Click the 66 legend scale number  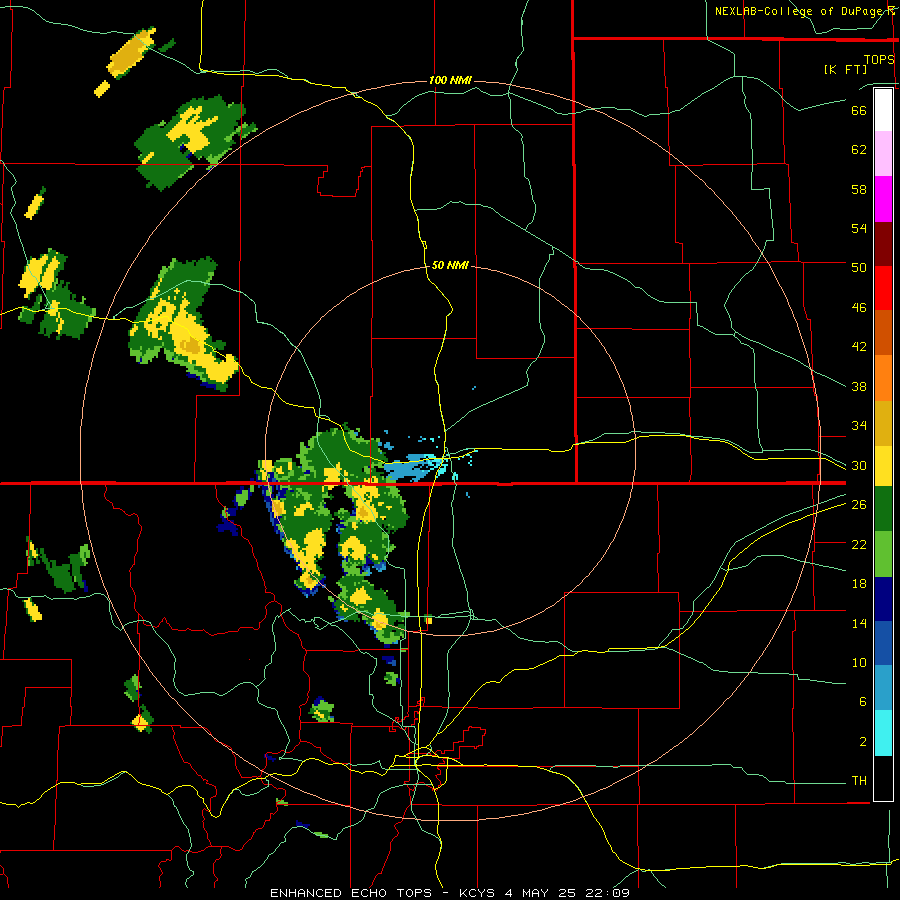pos(859,110)
